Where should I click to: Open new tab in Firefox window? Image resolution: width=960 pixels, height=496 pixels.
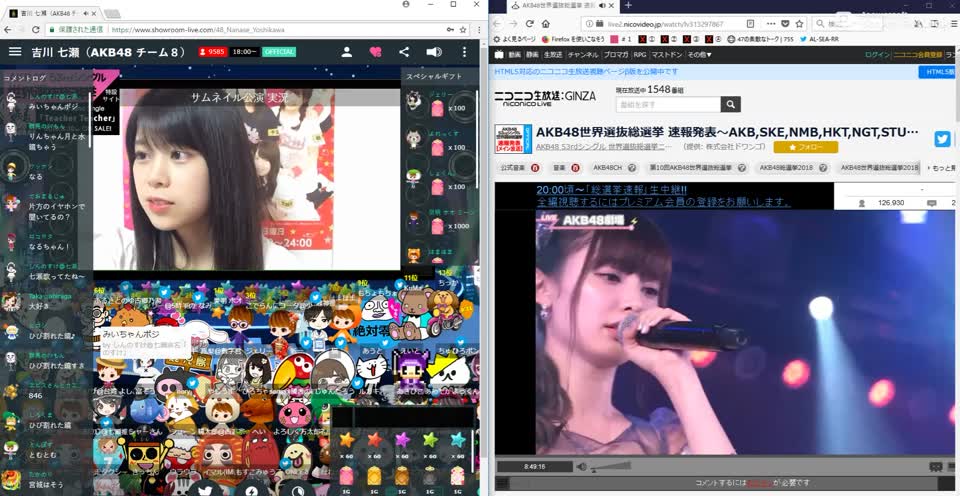point(628,6)
